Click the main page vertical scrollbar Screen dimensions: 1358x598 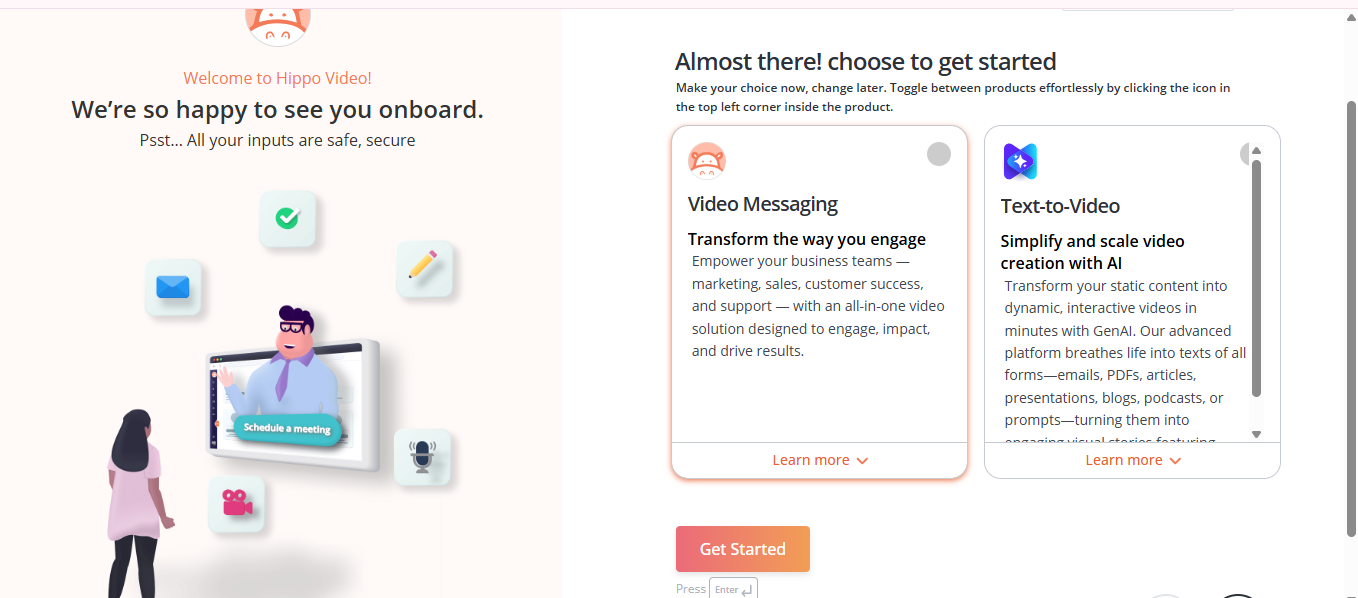[1350, 300]
